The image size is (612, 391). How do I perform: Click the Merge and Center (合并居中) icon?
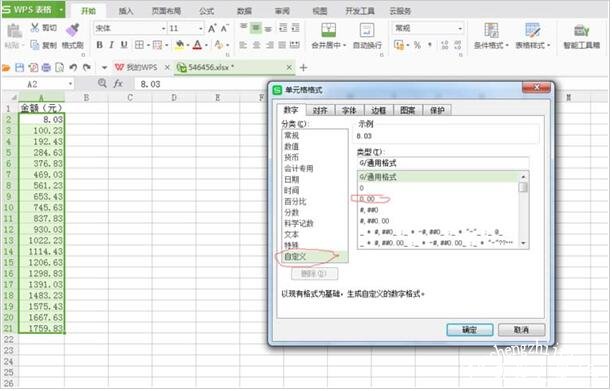(329, 30)
